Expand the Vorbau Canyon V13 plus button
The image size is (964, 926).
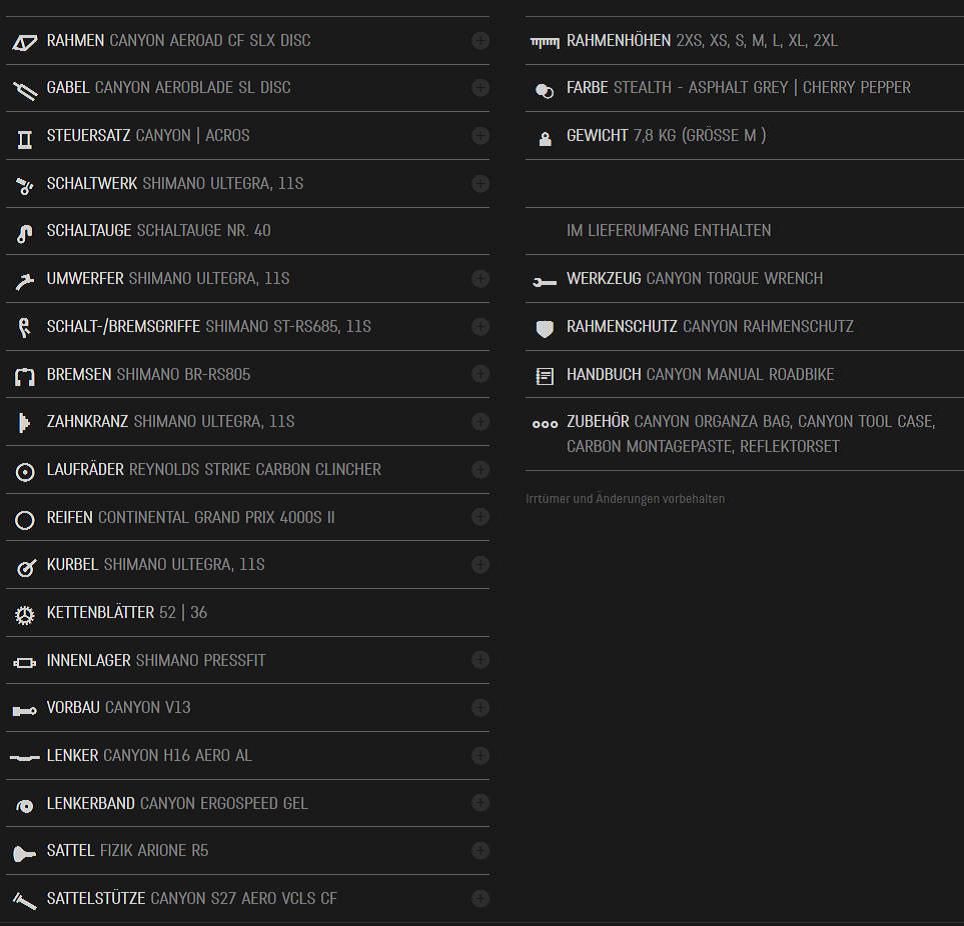click(480, 708)
